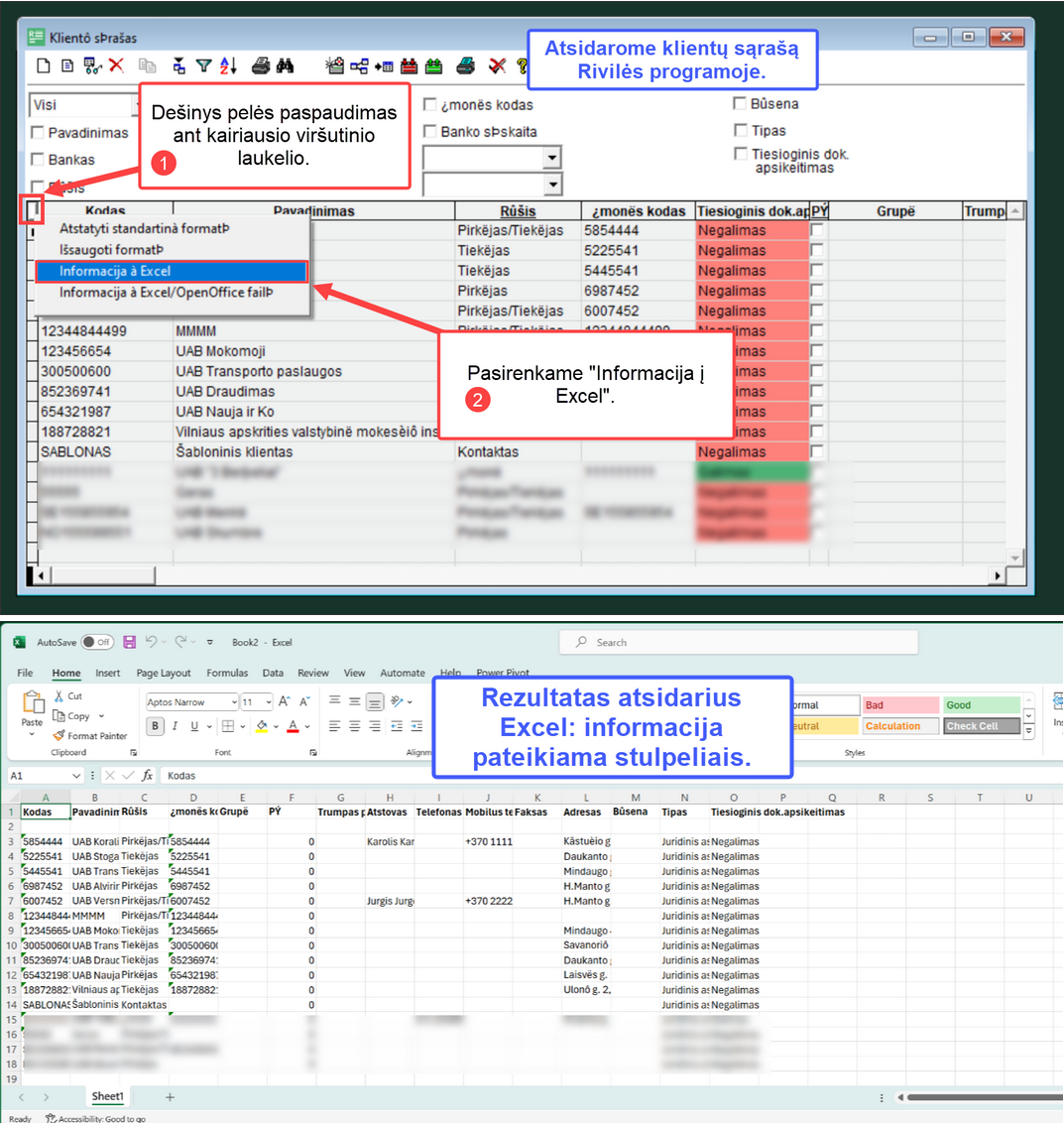Open the Aptos Narrow font name dropdown
This screenshot has width=1064, height=1126.
coord(234,702)
